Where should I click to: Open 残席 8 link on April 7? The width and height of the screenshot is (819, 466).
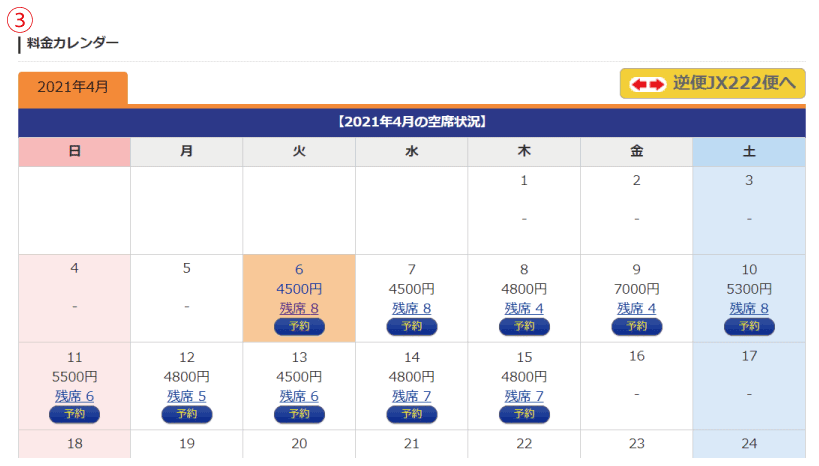tap(412, 308)
